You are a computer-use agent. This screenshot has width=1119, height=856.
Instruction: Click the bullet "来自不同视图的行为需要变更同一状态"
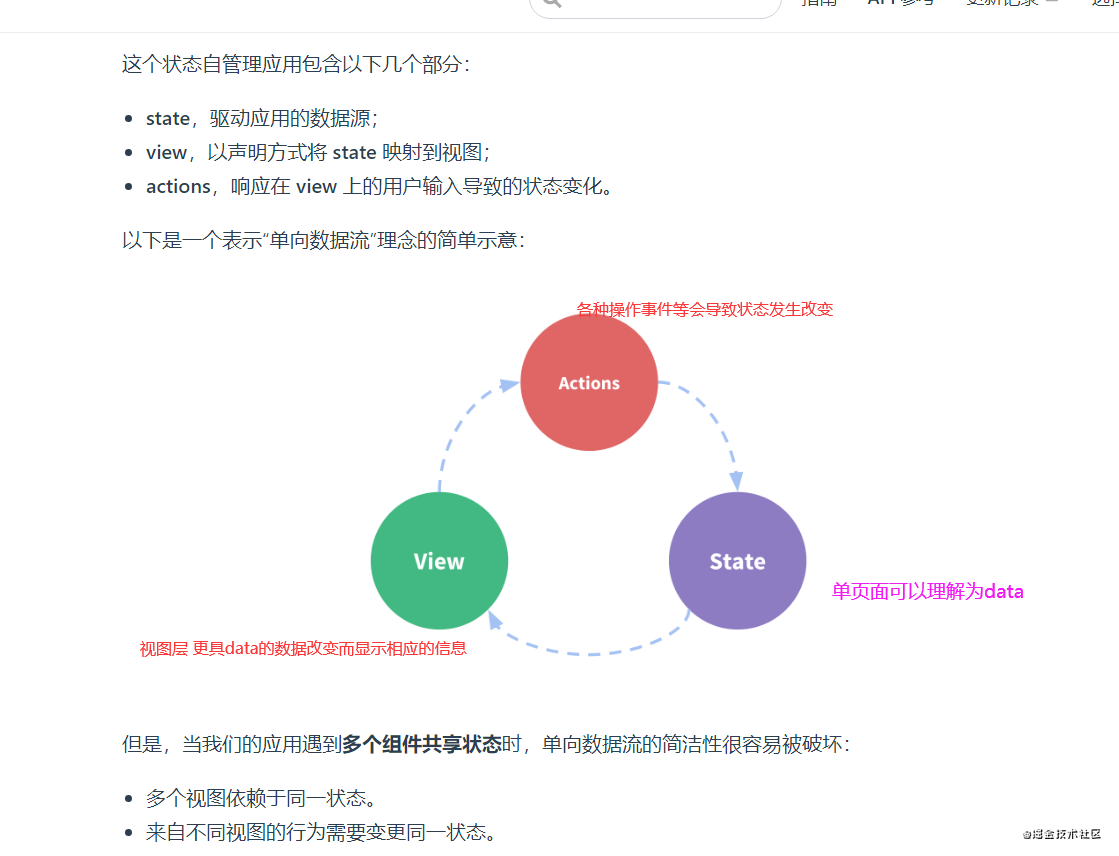(320, 832)
